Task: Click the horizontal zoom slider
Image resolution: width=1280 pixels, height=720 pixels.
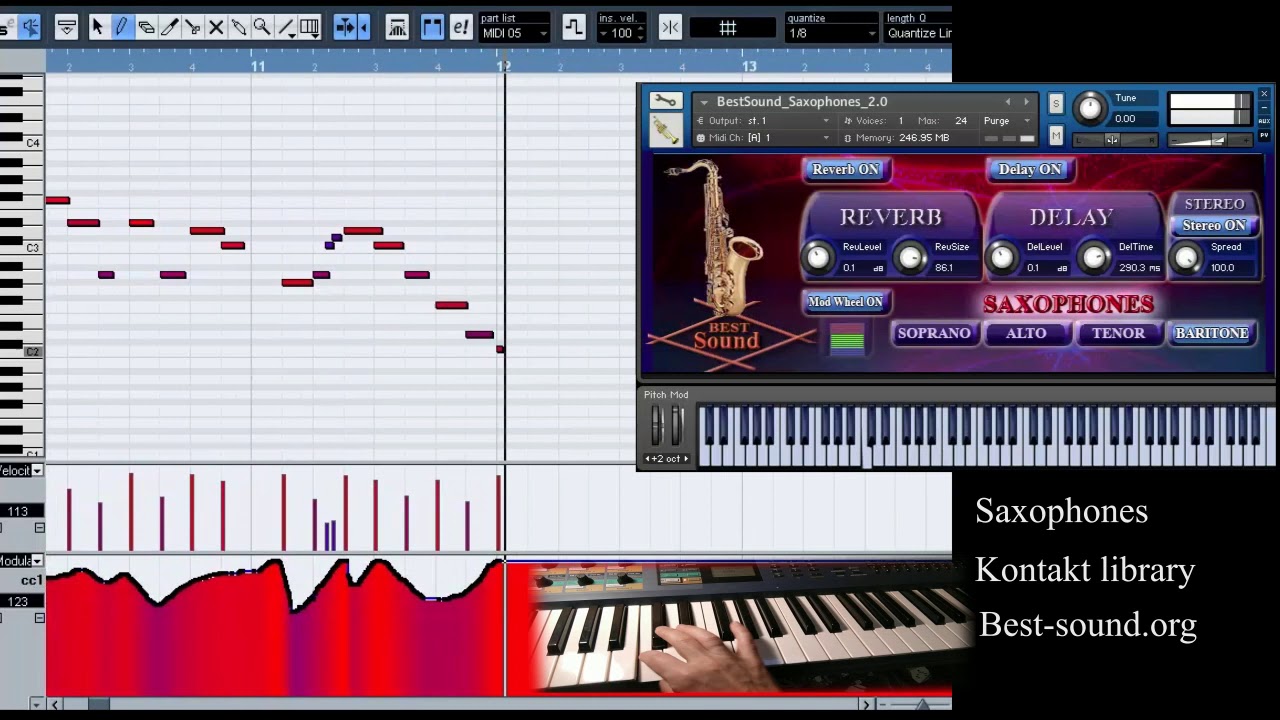Action: 922,704
